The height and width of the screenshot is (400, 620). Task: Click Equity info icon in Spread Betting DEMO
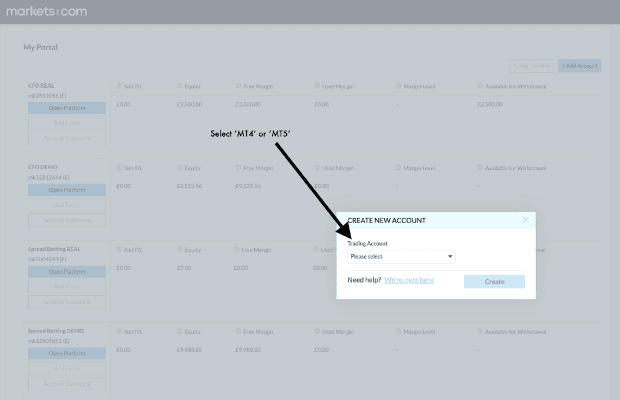pyautogui.click(x=180, y=331)
